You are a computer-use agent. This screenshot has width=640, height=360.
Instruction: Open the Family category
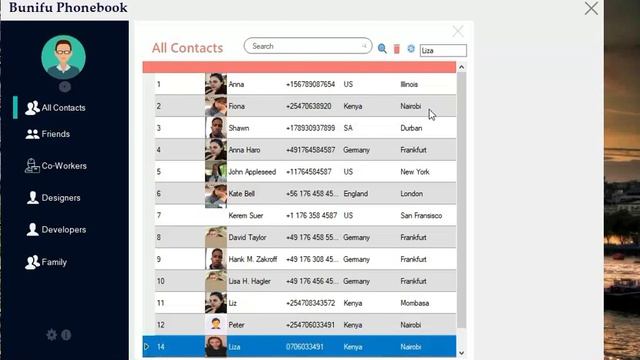coord(46,262)
